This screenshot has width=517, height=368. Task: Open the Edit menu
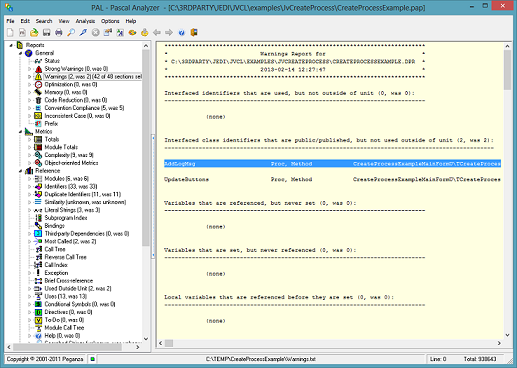pyautogui.click(x=25, y=21)
